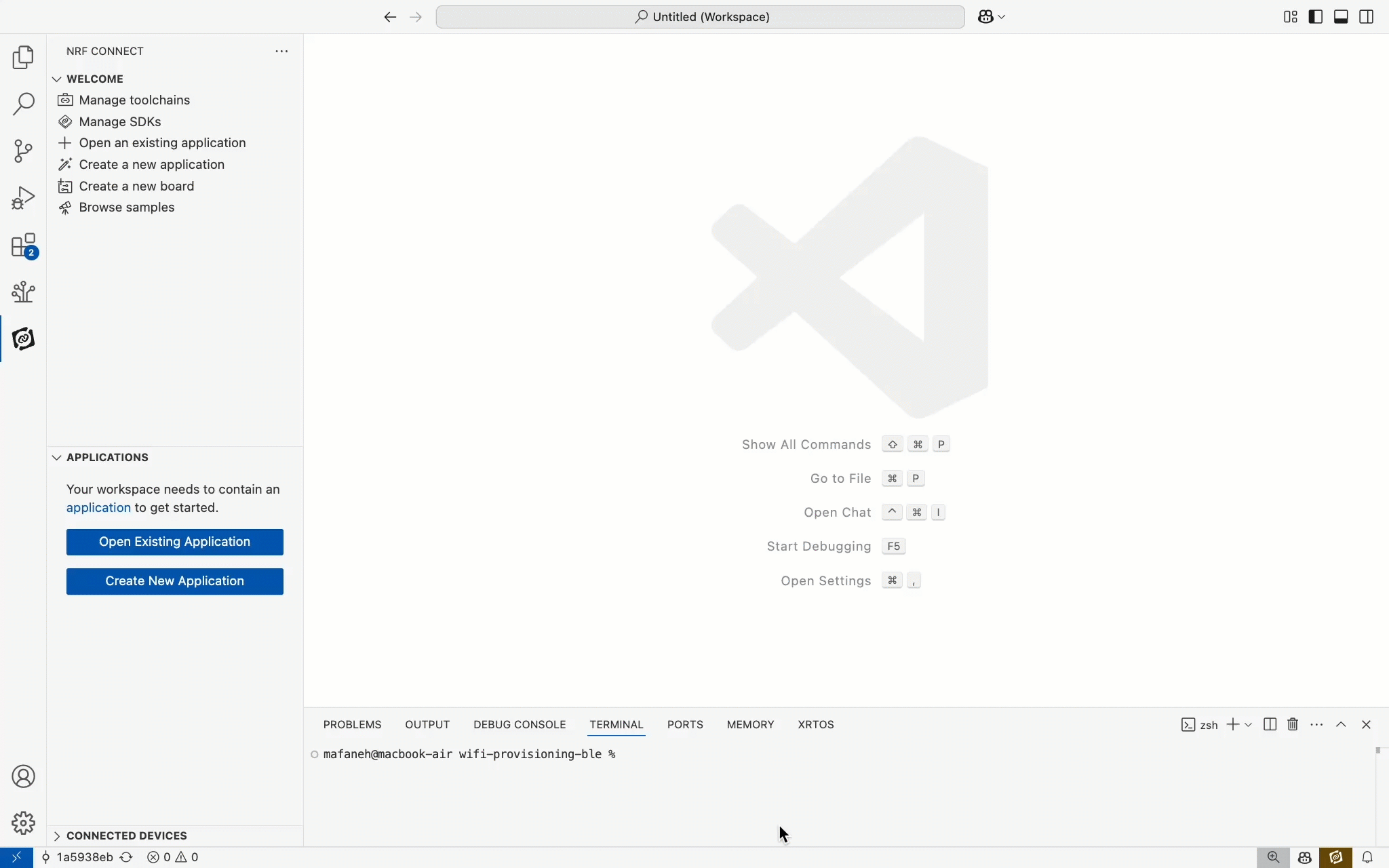Close the terminal panel

(x=1367, y=725)
